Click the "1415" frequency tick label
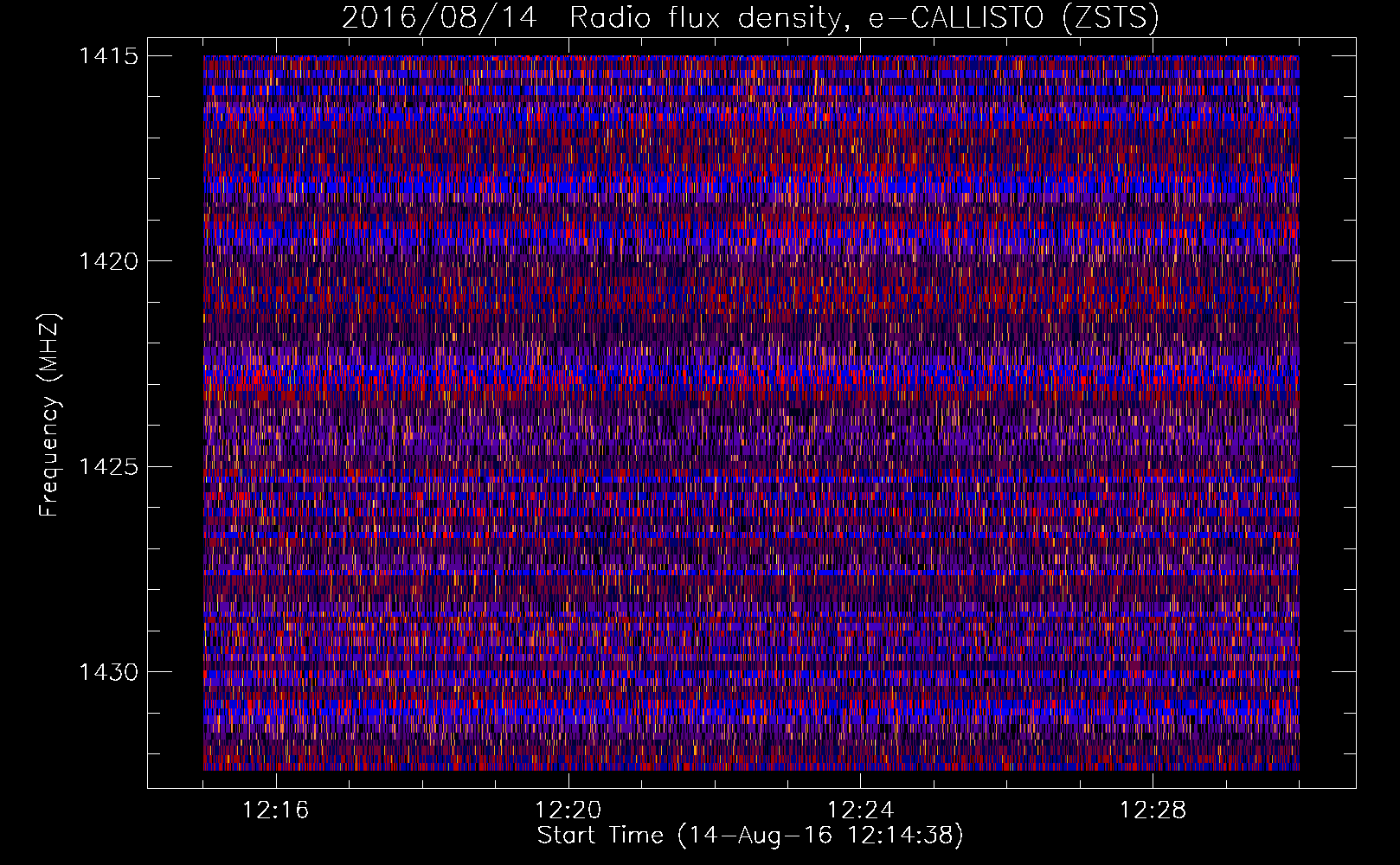 108,56
